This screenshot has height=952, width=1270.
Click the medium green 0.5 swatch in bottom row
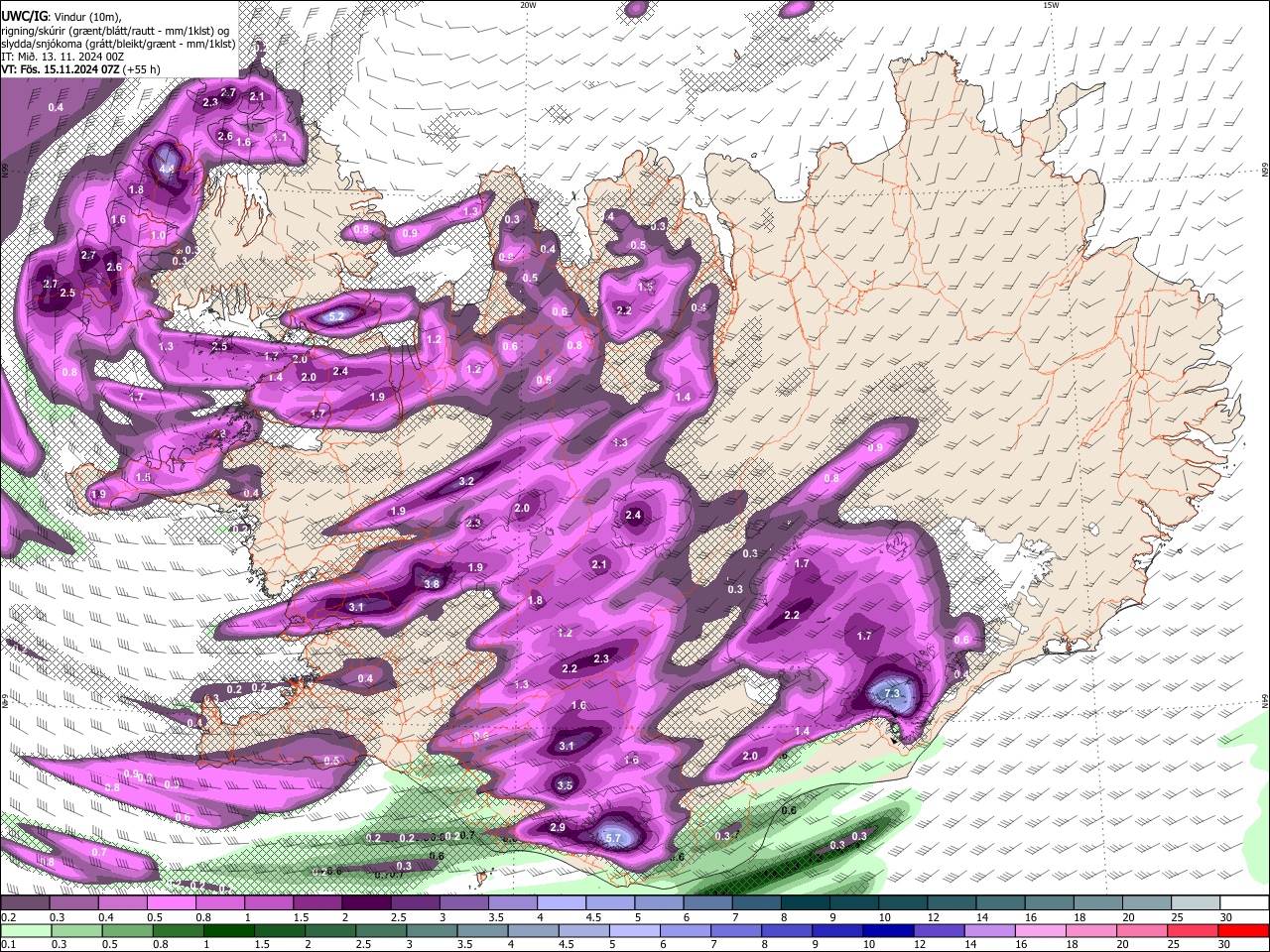click(127, 931)
